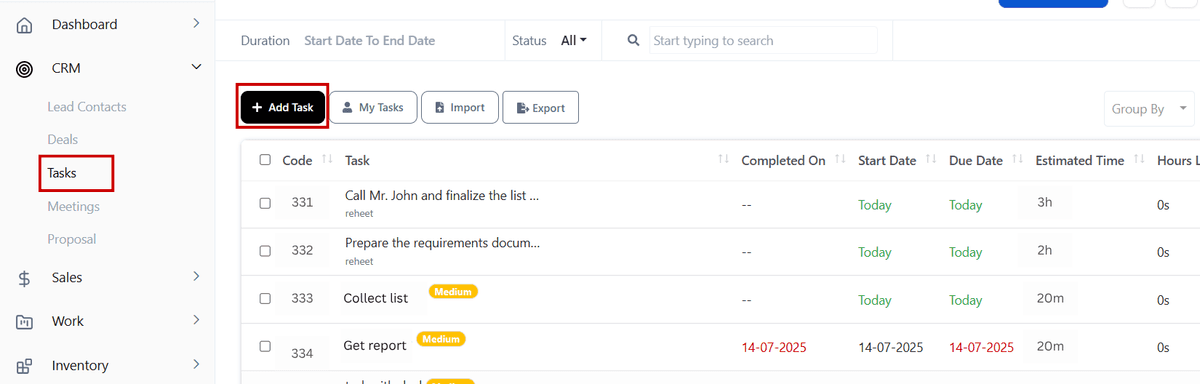Go to Deals in sidebar

[62, 140]
